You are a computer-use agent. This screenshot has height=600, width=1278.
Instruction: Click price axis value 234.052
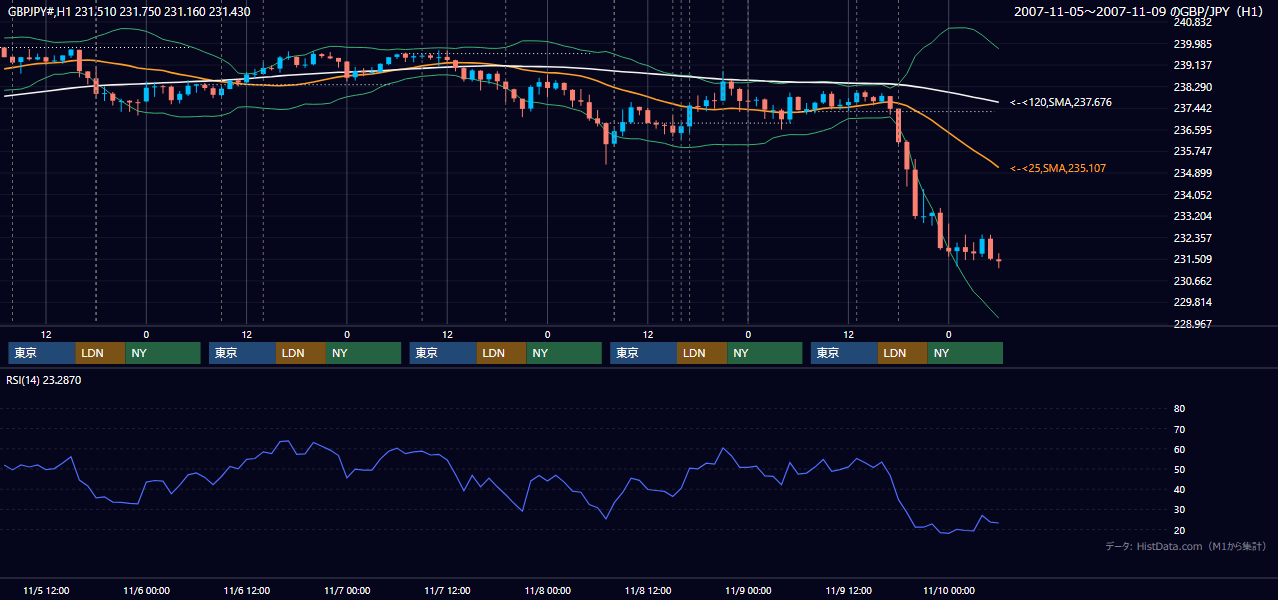(x=1192, y=195)
